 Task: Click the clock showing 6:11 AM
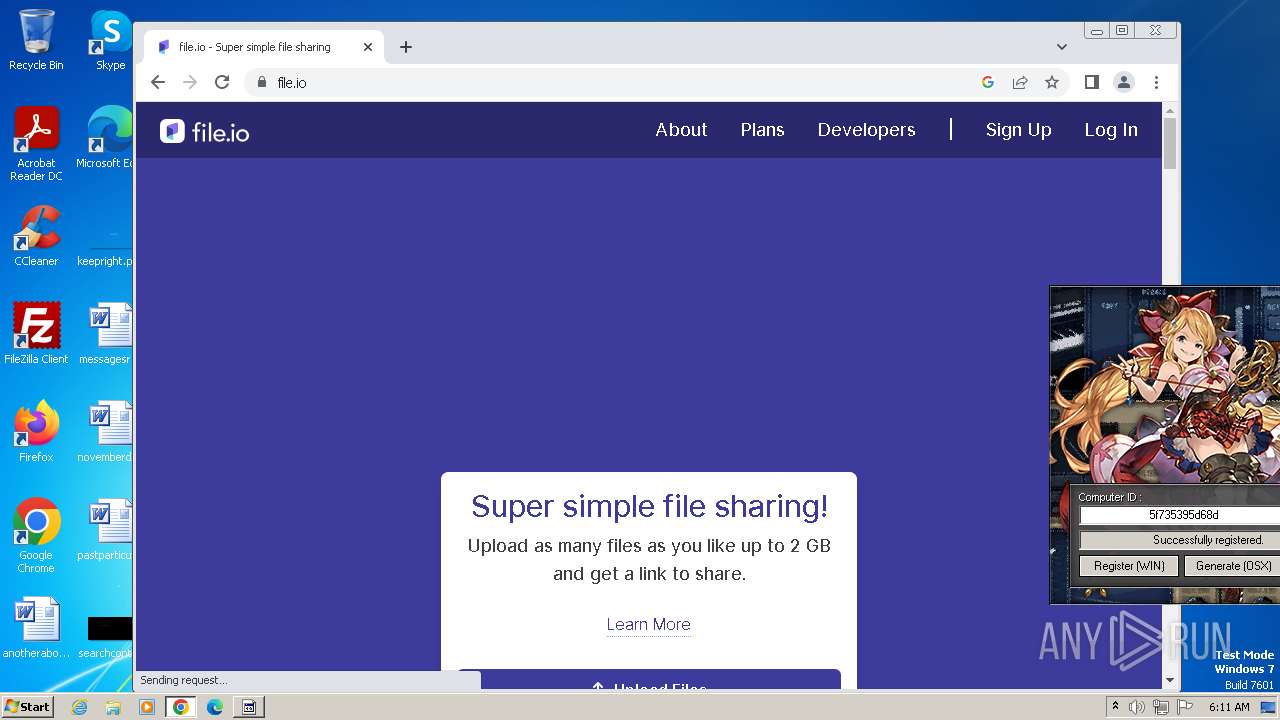1229,707
